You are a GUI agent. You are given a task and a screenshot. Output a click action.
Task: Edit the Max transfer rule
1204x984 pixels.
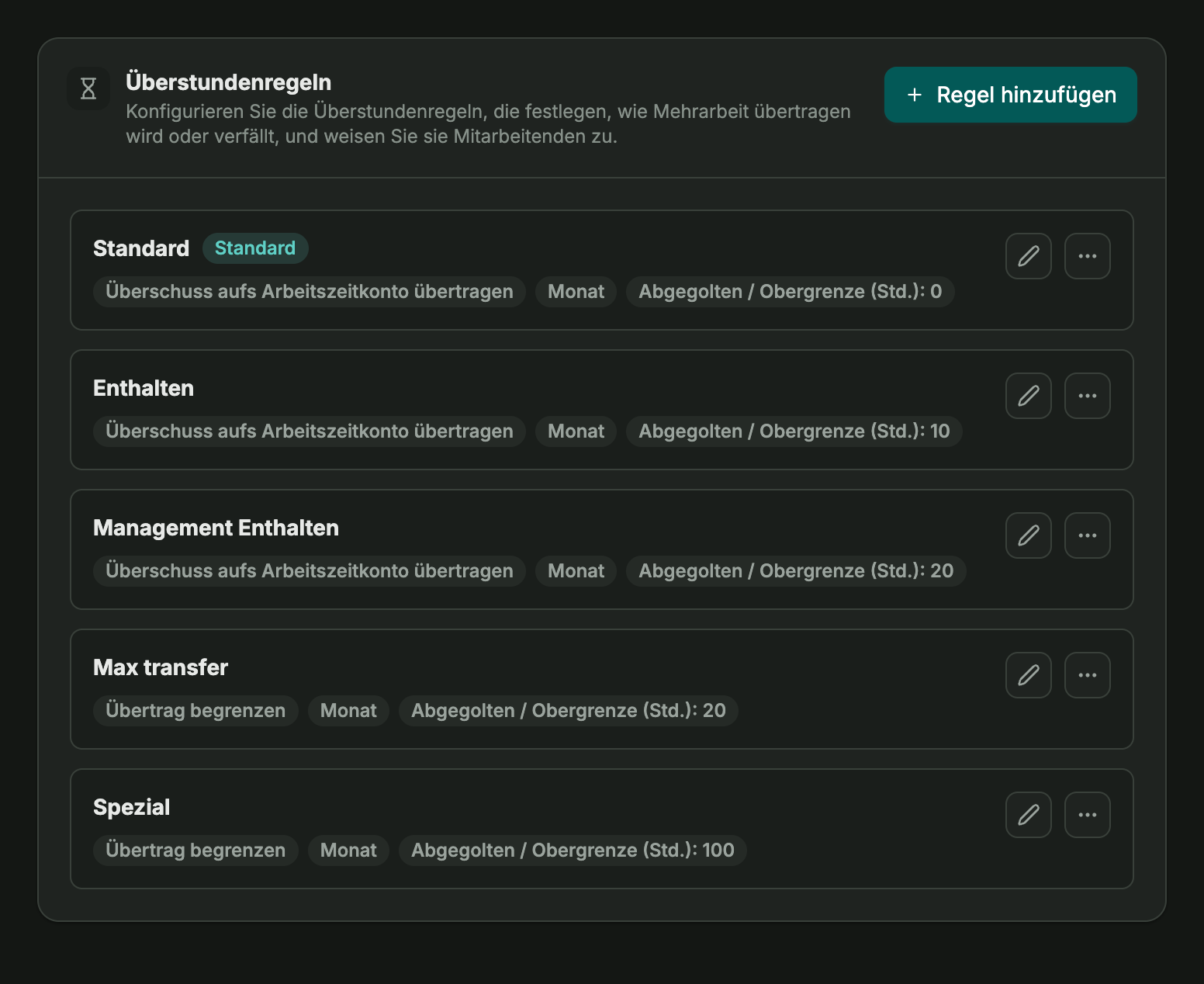tap(1029, 675)
